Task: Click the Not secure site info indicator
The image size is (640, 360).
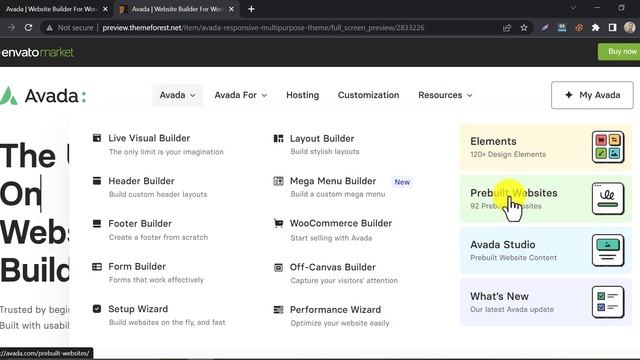Action: click(70, 28)
